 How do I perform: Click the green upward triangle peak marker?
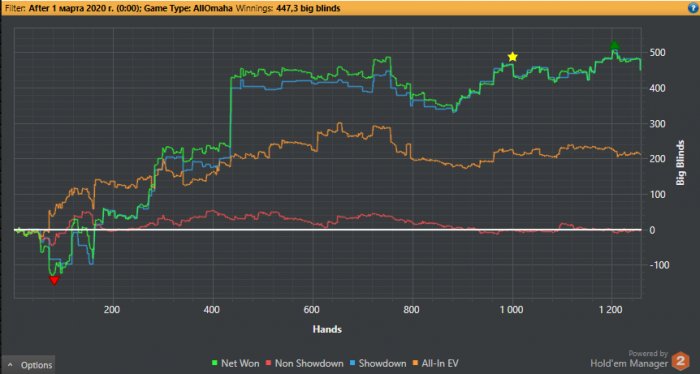(614, 45)
